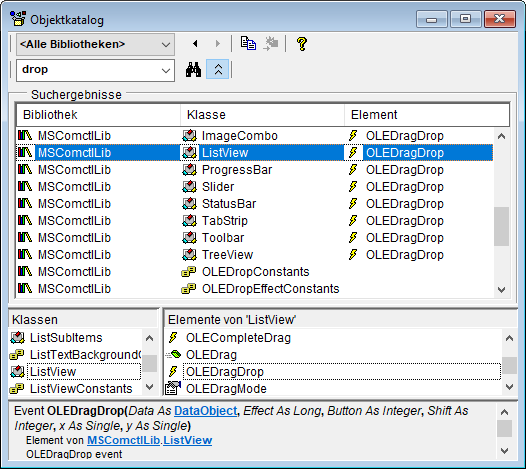
Task: Open the DataObject link in details pane
Action: (206, 411)
